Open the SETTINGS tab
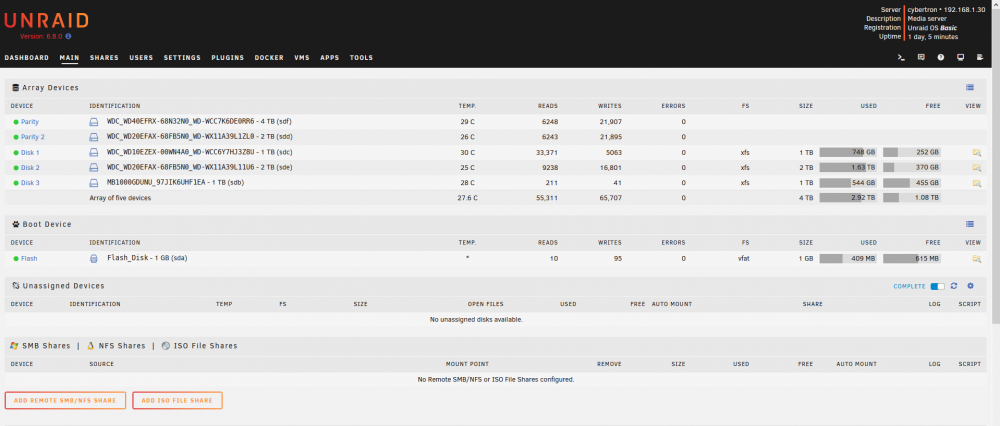Screen dimensions: 1000x426 (182, 58)
